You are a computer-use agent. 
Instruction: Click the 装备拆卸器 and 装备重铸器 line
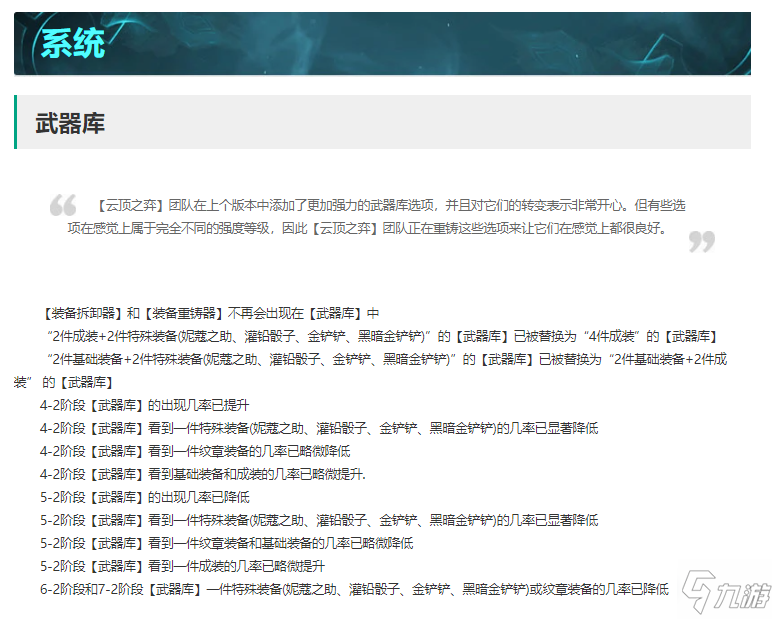(212, 313)
